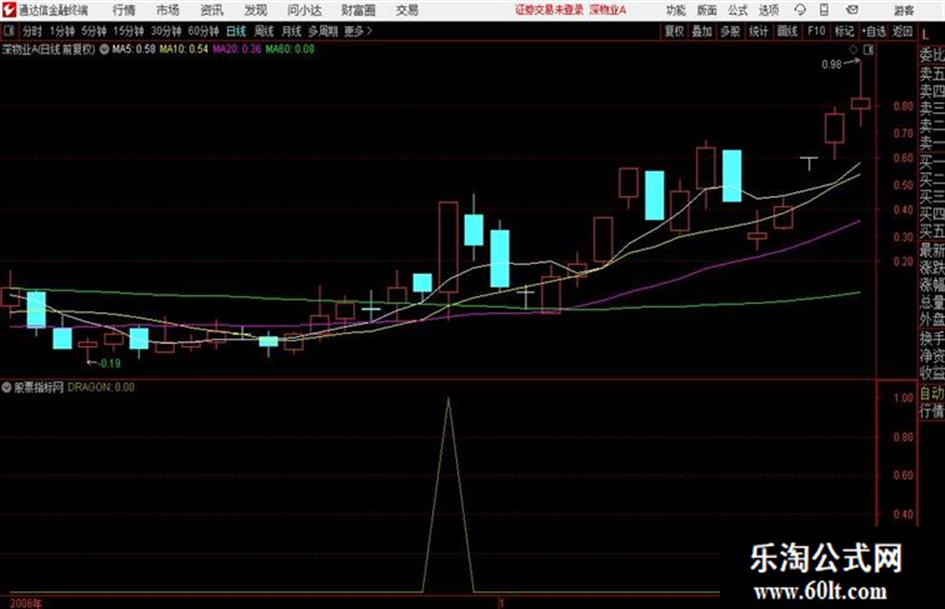Add stock with the 自选 button

[x=873, y=31]
